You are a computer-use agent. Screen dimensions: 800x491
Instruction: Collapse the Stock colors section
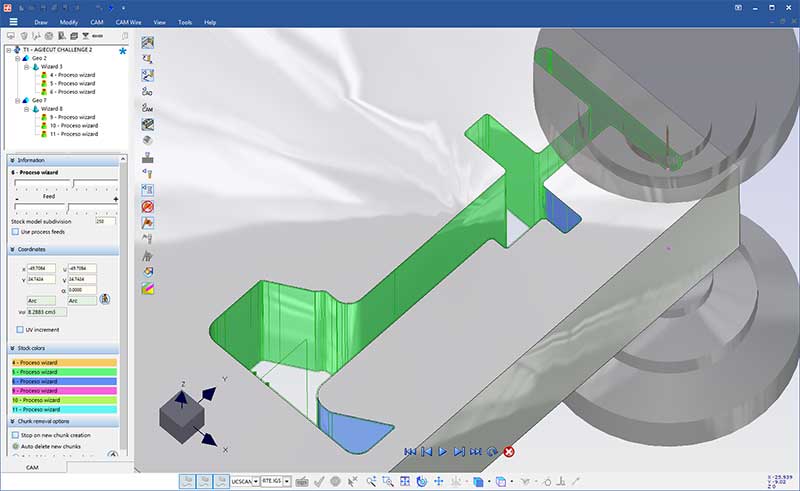[x=11, y=348]
